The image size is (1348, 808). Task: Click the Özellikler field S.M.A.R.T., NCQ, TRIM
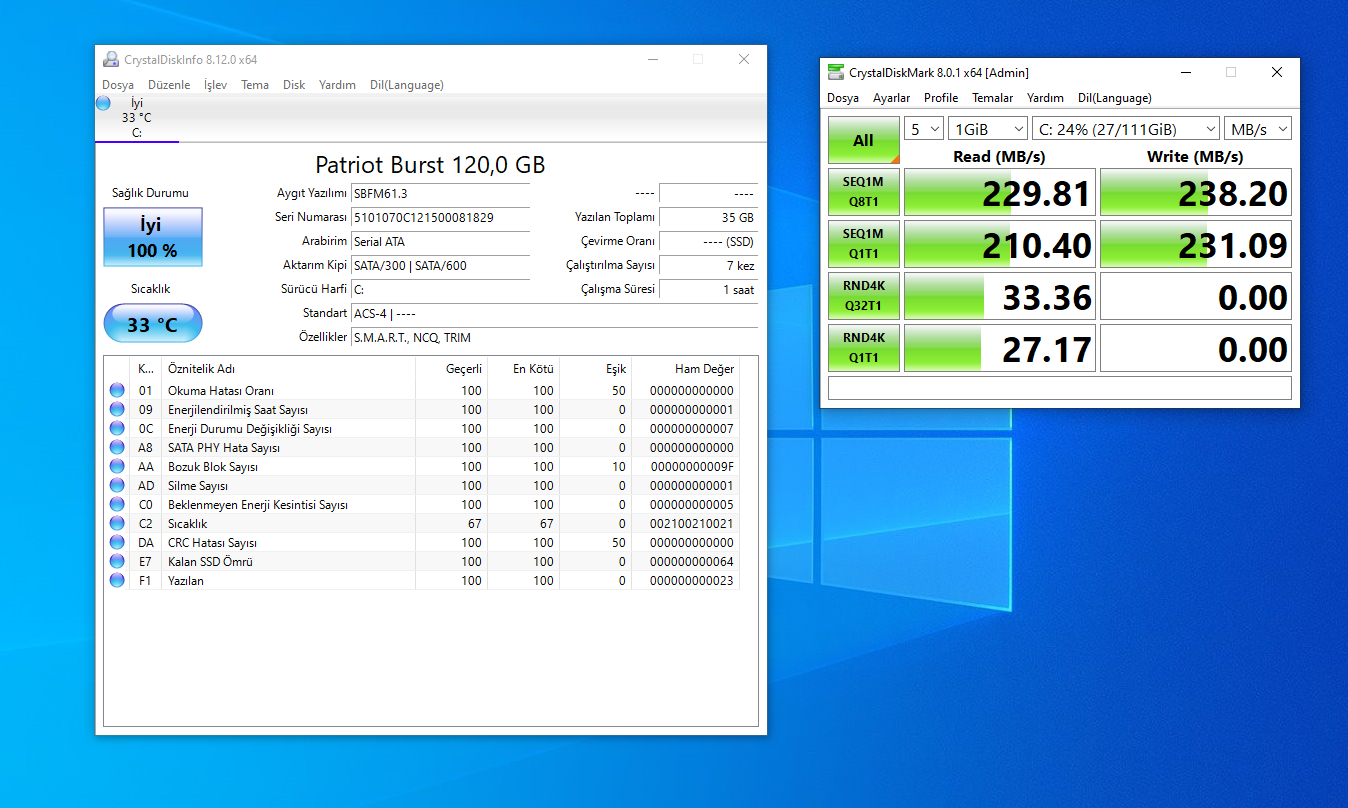point(554,337)
